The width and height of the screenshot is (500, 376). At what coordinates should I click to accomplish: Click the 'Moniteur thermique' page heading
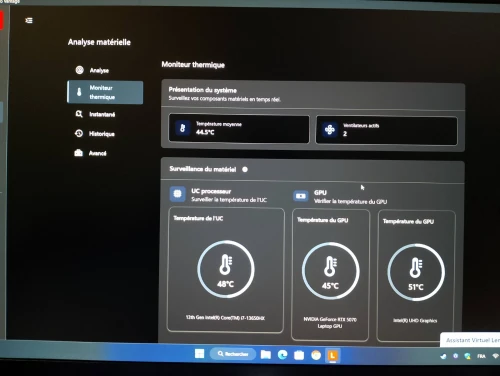pyautogui.click(x=193, y=65)
